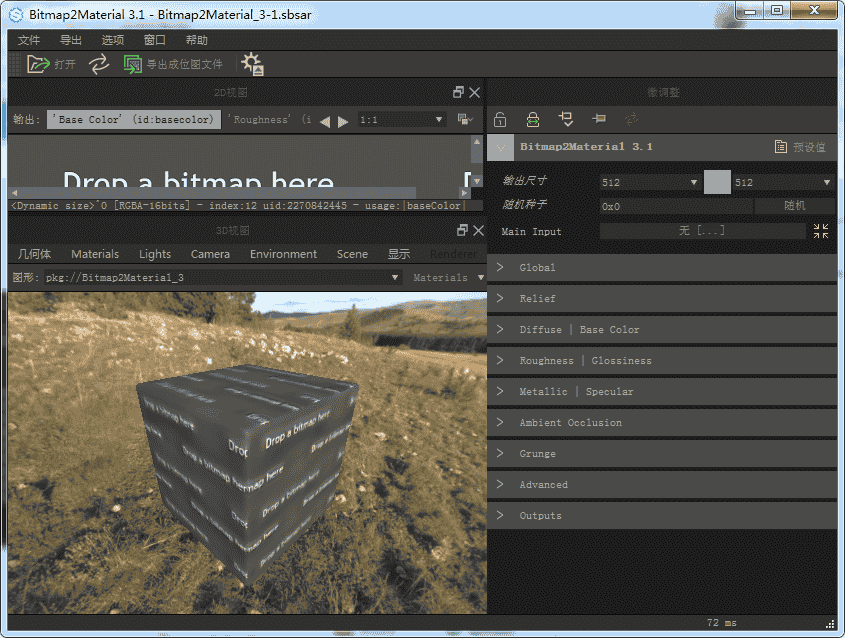Click the 导出成位图文件 export bitmap icon
This screenshot has height=638, width=845.
133,64
